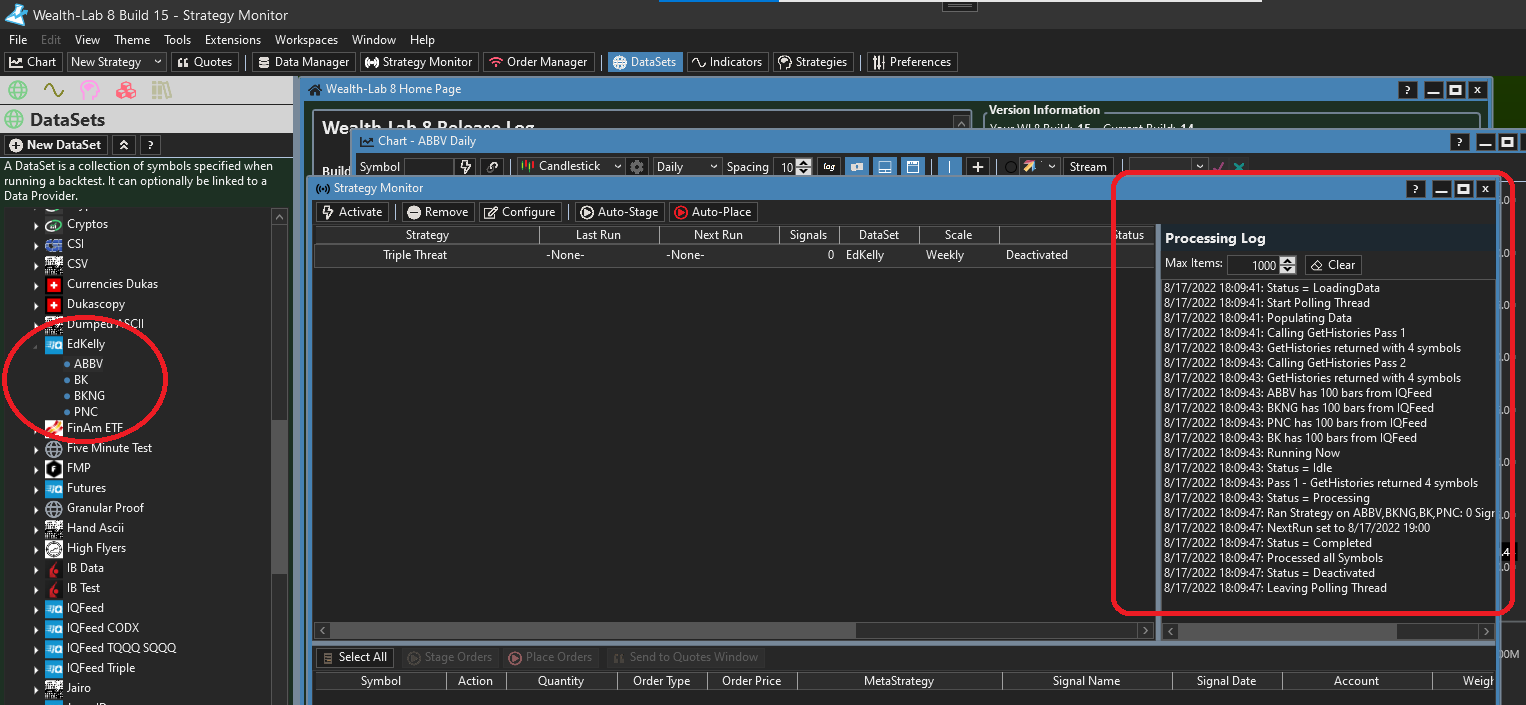Collapse the EdKelly tree node
This screenshot has width=1526, height=705.
(x=37, y=345)
